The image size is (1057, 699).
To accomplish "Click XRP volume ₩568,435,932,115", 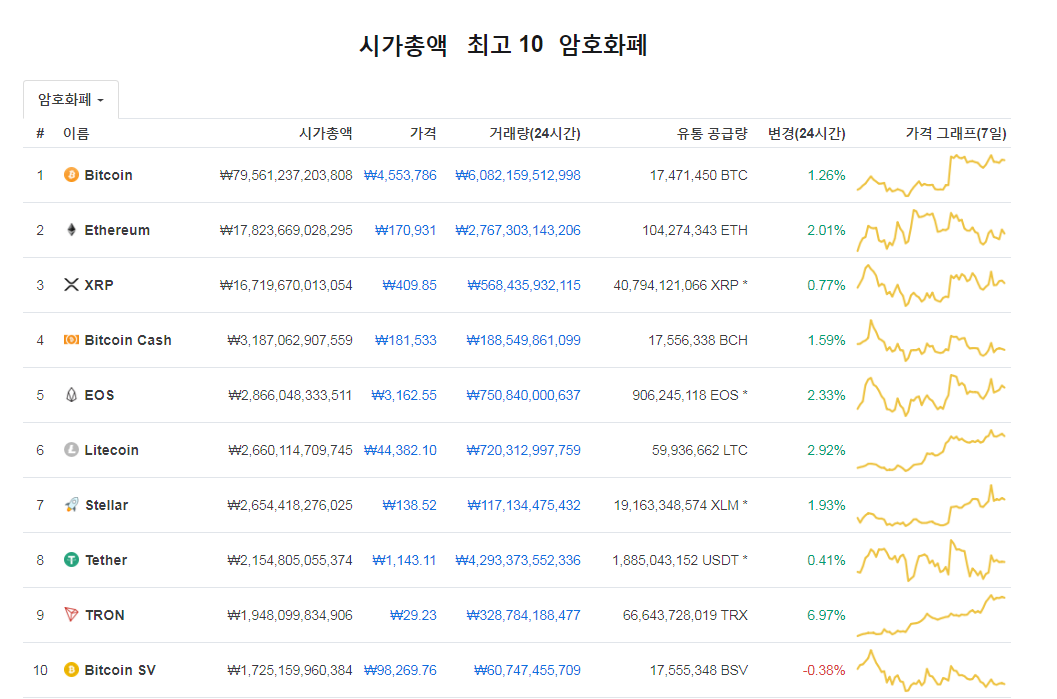I will [524, 285].
